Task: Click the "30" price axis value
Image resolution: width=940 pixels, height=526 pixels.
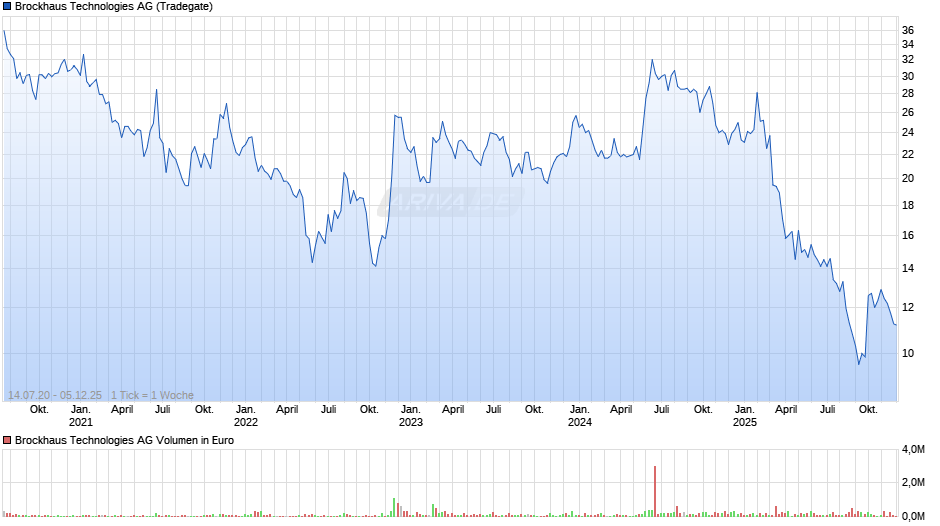Action: coord(908,76)
